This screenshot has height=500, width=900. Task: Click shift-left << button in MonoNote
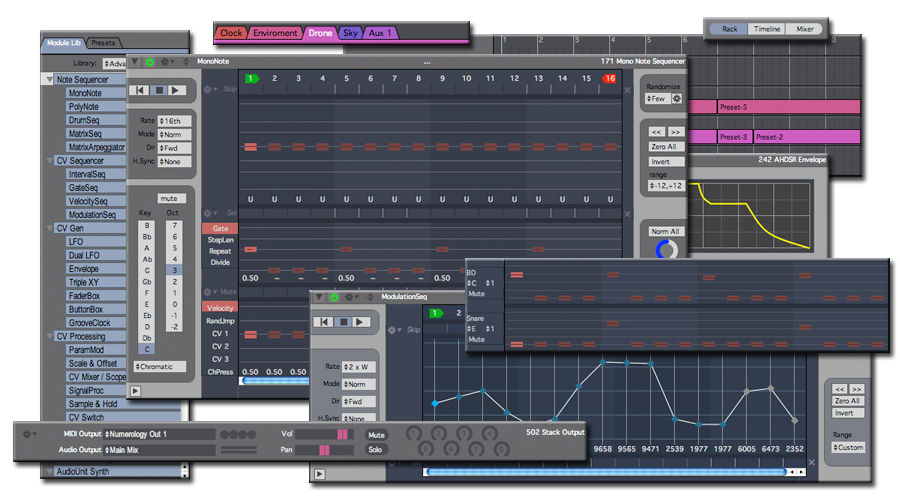click(657, 131)
